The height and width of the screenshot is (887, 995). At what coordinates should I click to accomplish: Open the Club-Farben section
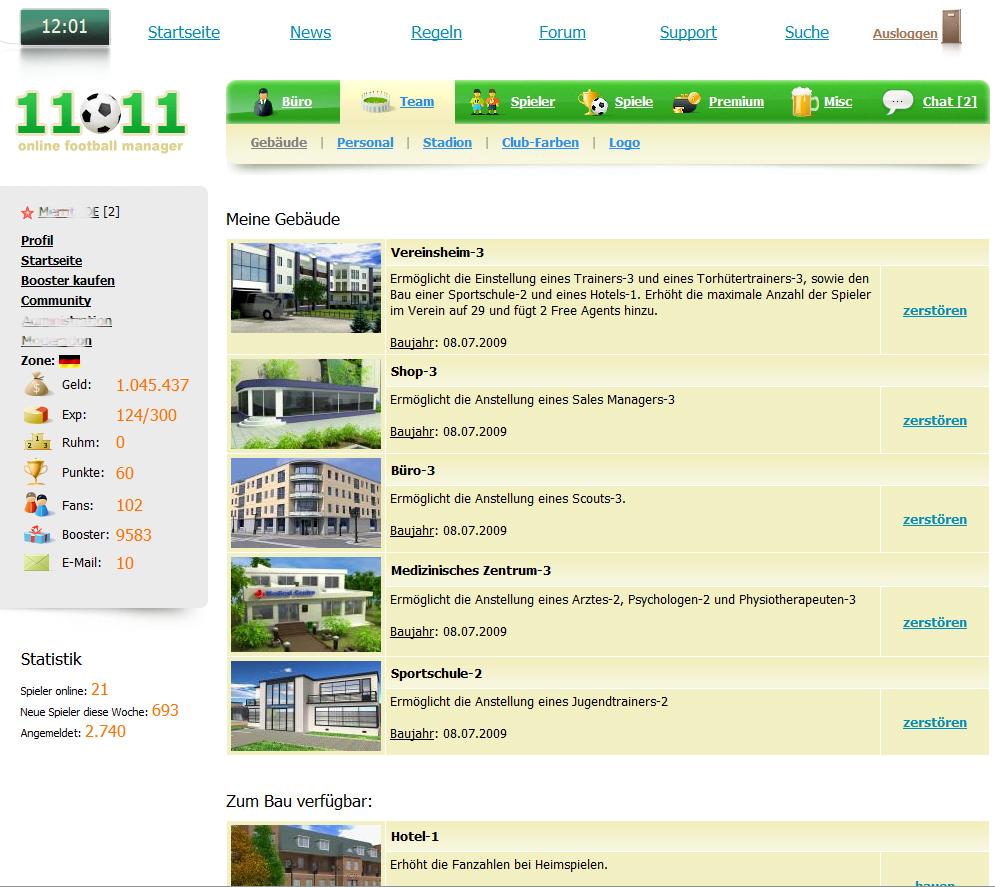[x=540, y=143]
